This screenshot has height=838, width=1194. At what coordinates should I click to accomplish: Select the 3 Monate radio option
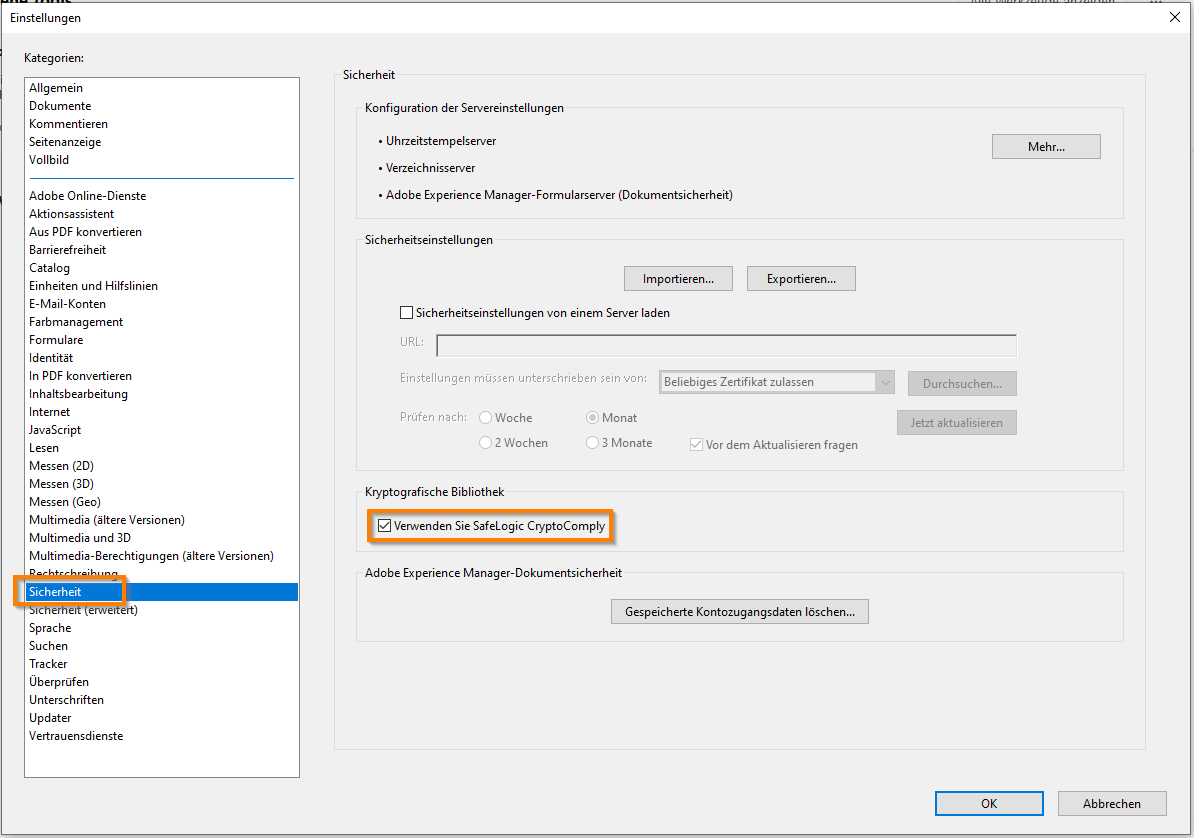(x=592, y=443)
